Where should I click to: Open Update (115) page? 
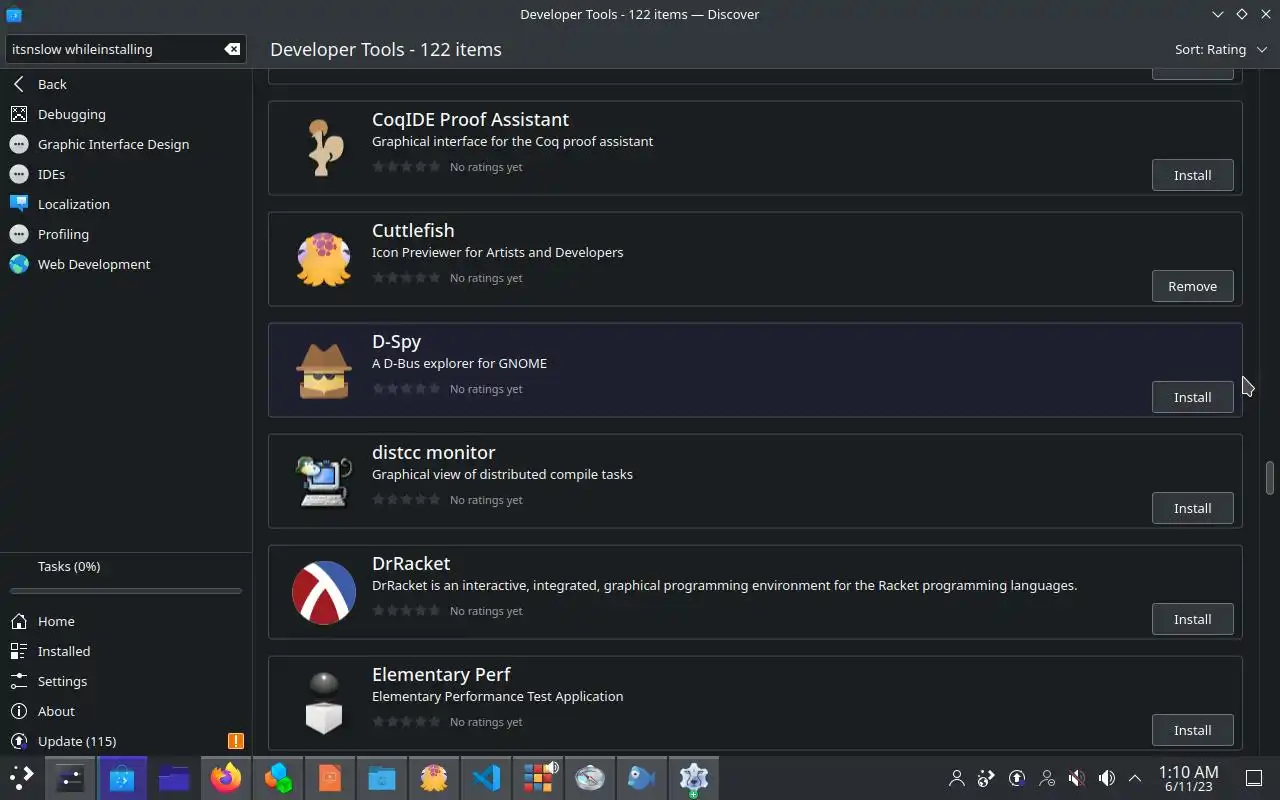126,741
